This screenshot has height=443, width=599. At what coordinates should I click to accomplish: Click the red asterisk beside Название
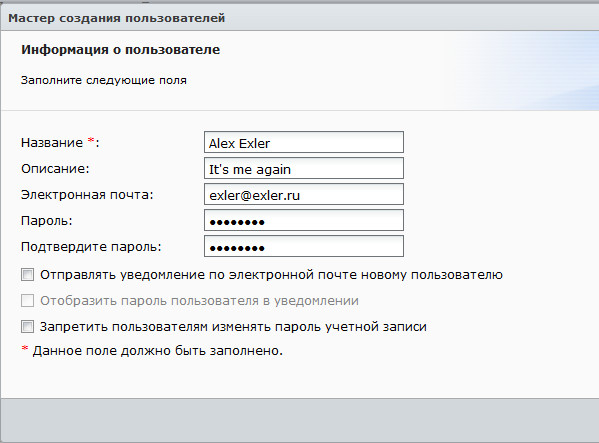coord(91,141)
